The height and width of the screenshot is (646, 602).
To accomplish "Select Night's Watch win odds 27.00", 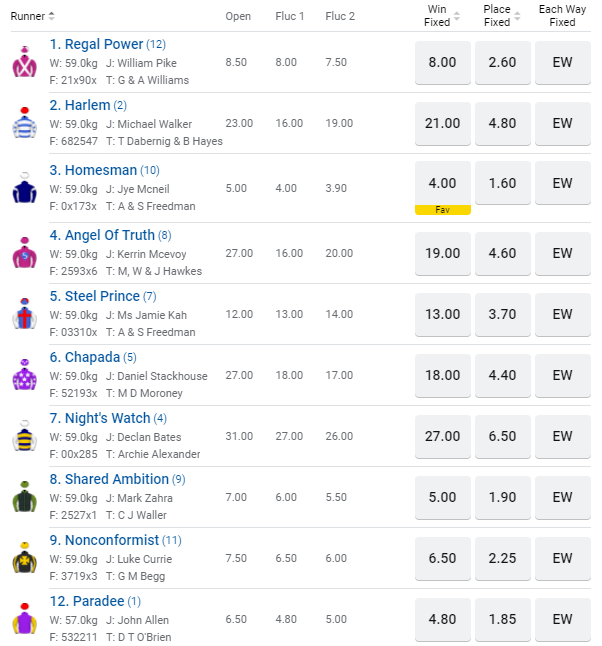I will (x=442, y=436).
